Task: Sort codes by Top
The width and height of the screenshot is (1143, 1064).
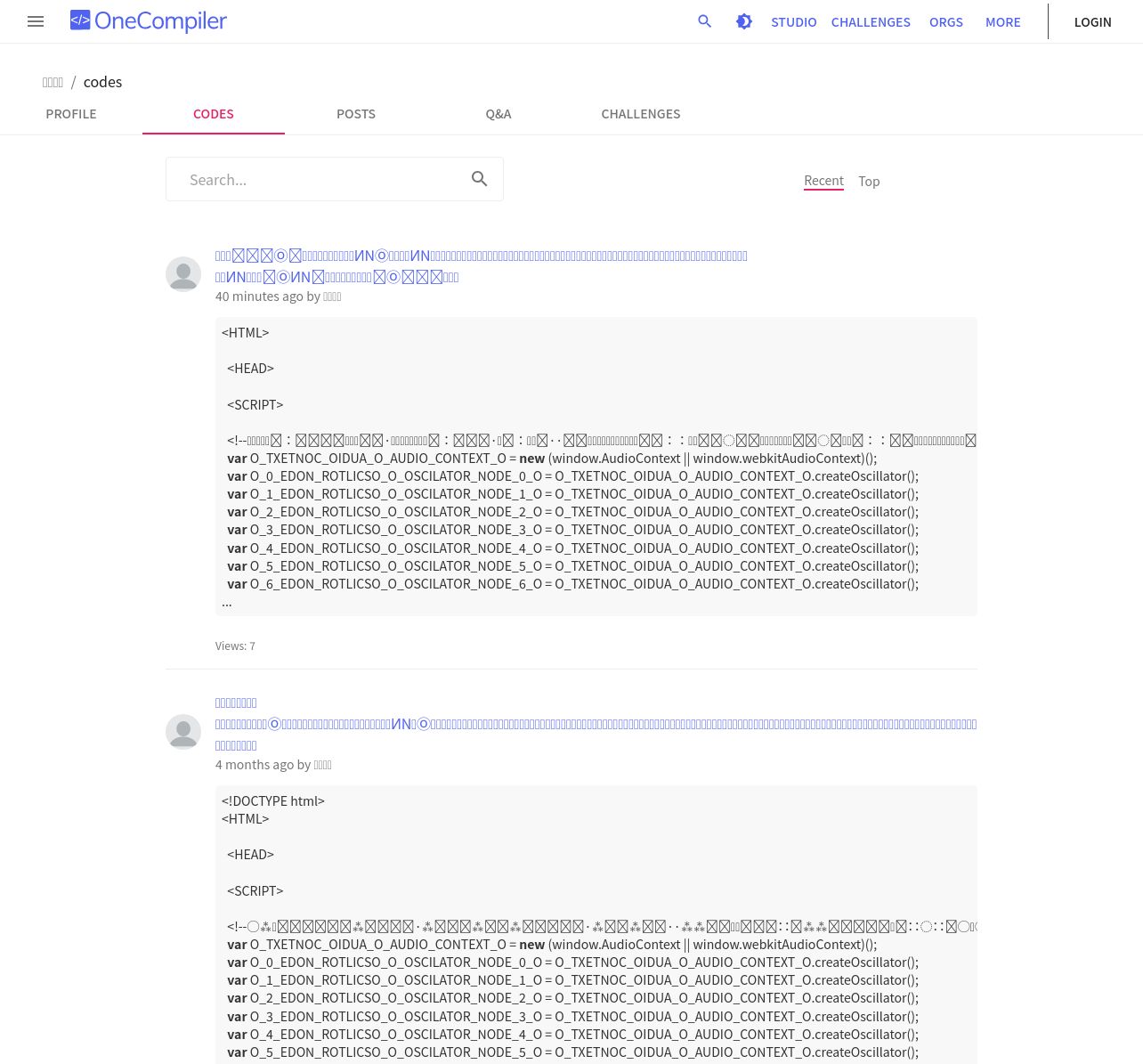Action: click(x=869, y=182)
